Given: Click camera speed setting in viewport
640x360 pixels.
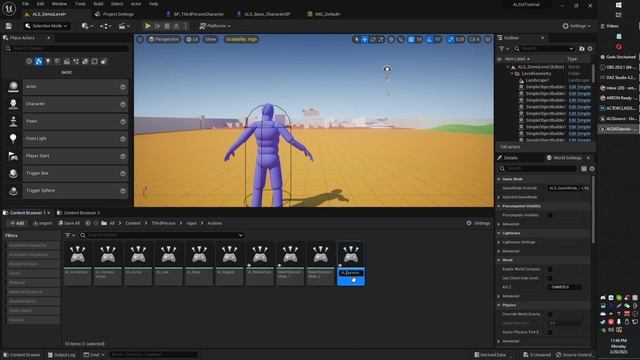Looking at the screenshot, I should pos(474,40).
